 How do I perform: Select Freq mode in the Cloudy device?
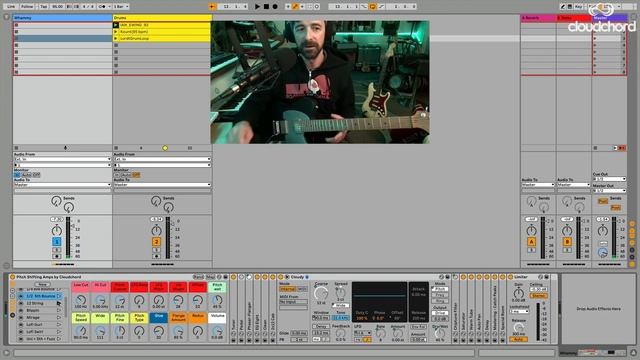pyautogui.click(x=440, y=295)
